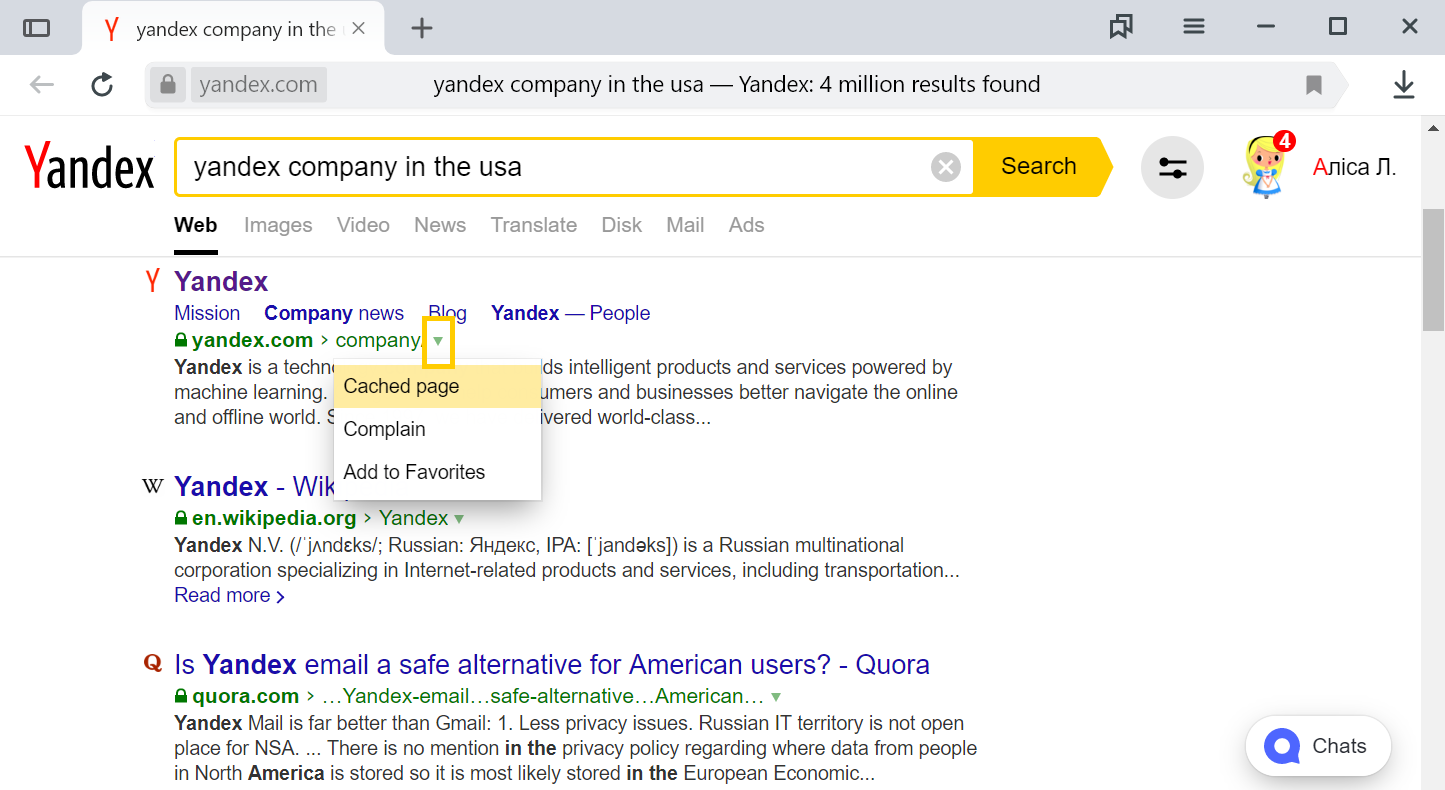The height and width of the screenshot is (790, 1445).
Task: Click the Аліса Л. account name
Action: click(1354, 167)
